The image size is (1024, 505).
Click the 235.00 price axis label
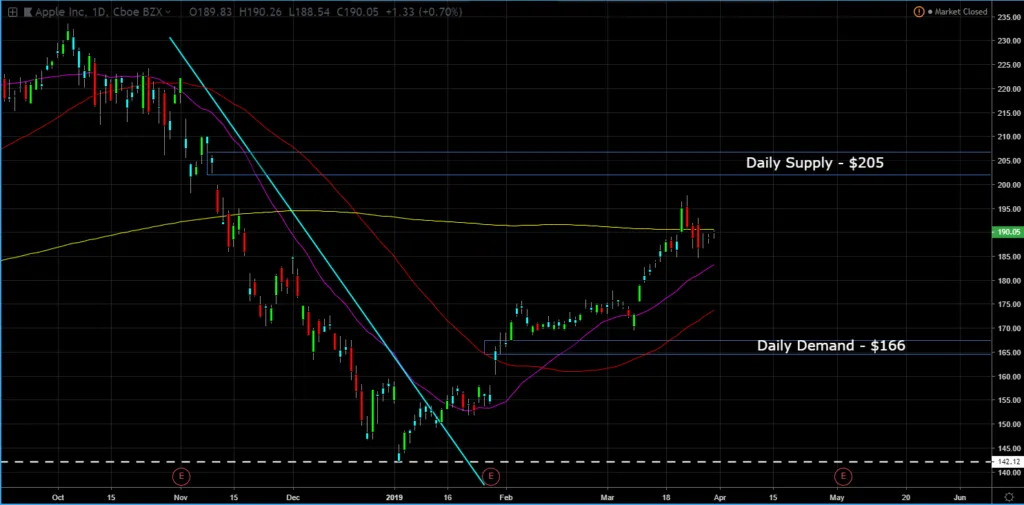coord(1008,17)
